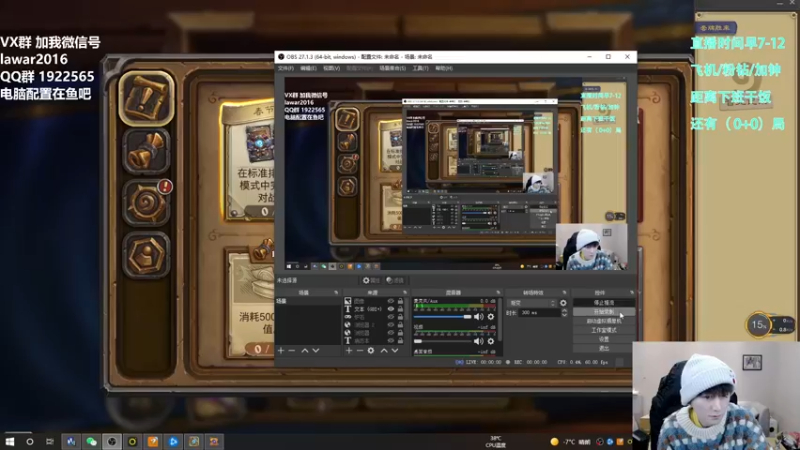This screenshot has height=450, width=800.
Task: Open Hearthstone hexagon pawn icon in sidebar
Action: pyautogui.click(x=146, y=255)
